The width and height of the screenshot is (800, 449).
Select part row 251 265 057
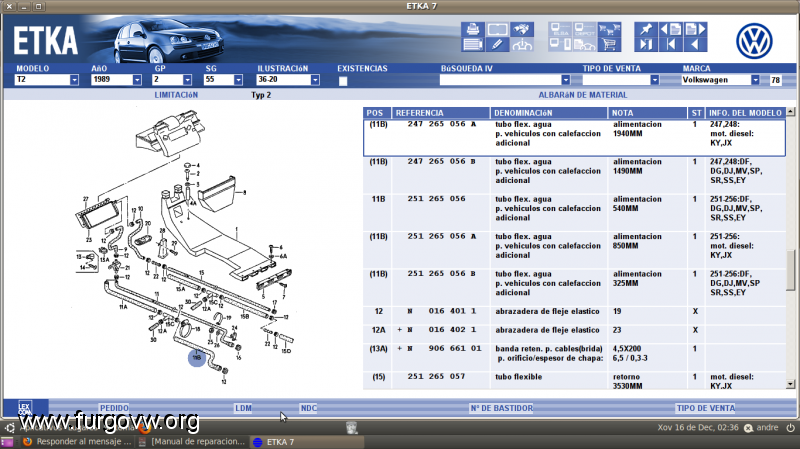coord(574,381)
